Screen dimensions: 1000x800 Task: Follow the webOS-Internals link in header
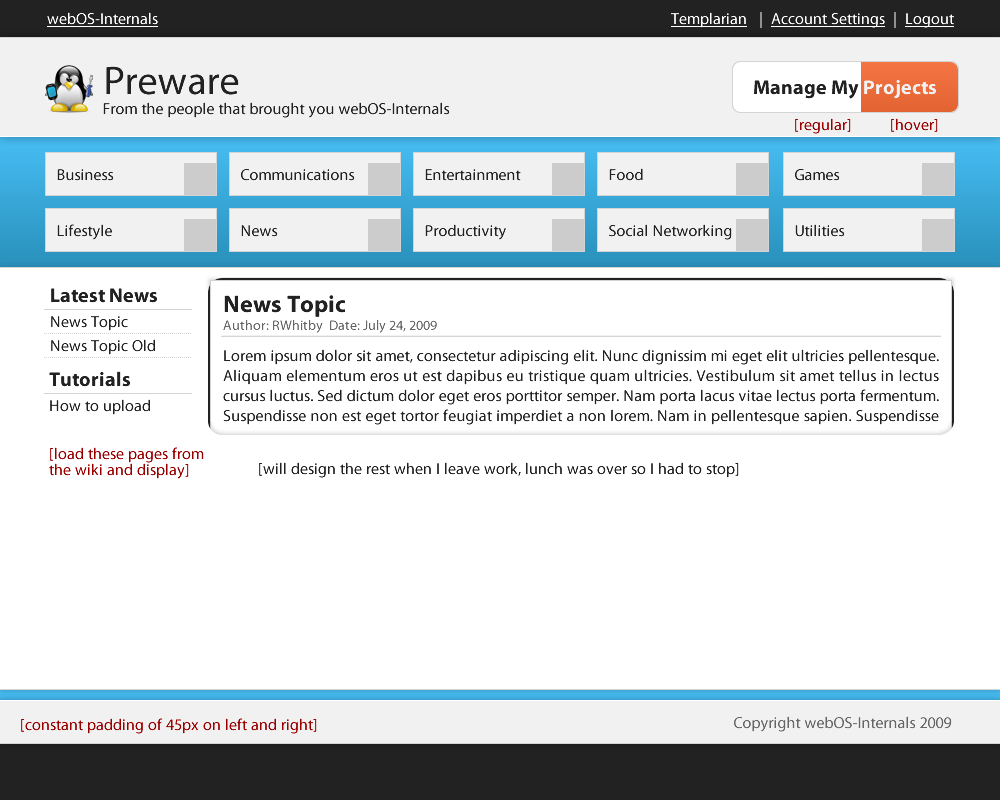(103, 19)
